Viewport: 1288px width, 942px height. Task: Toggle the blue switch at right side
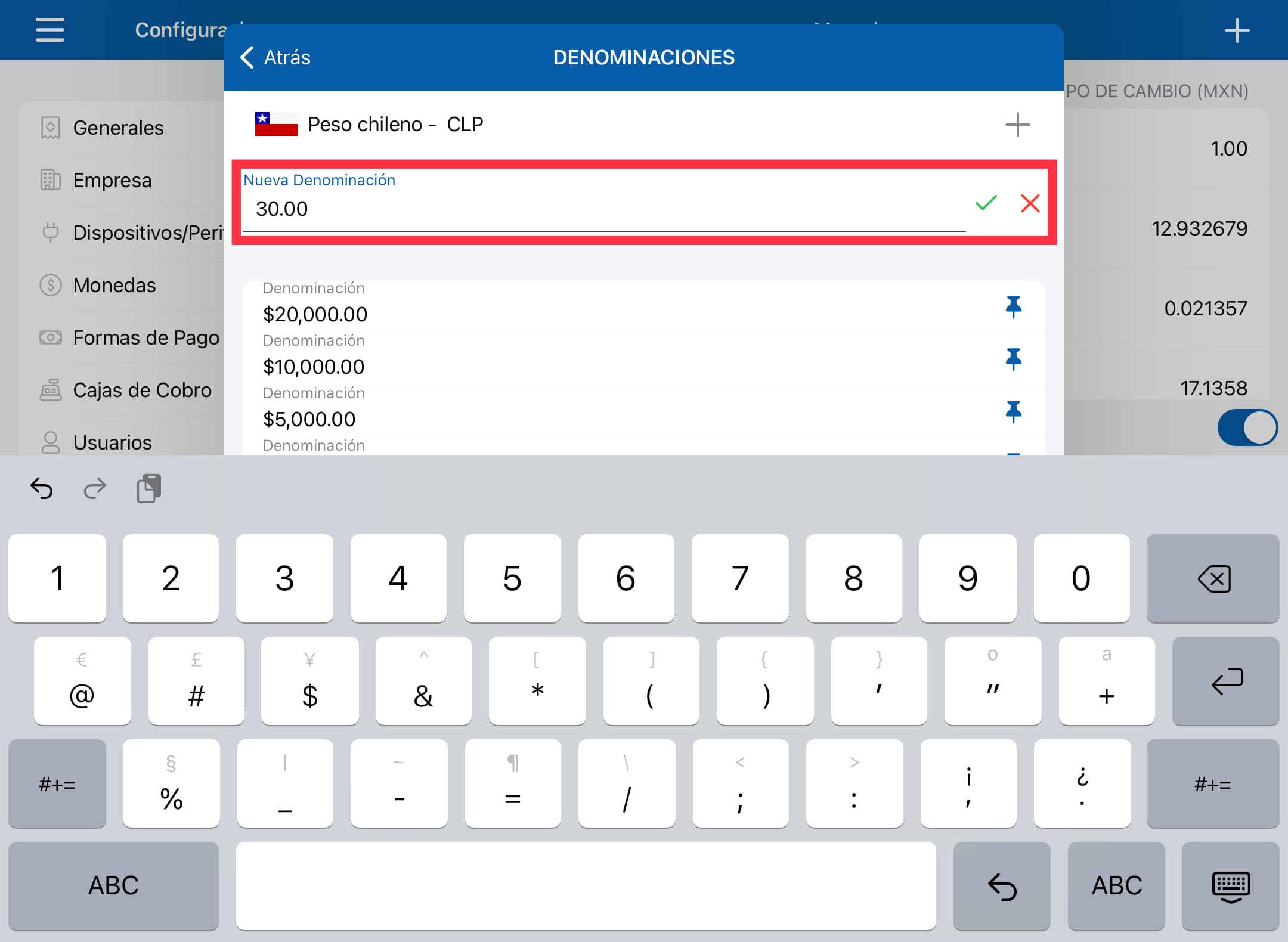click(x=1247, y=427)
